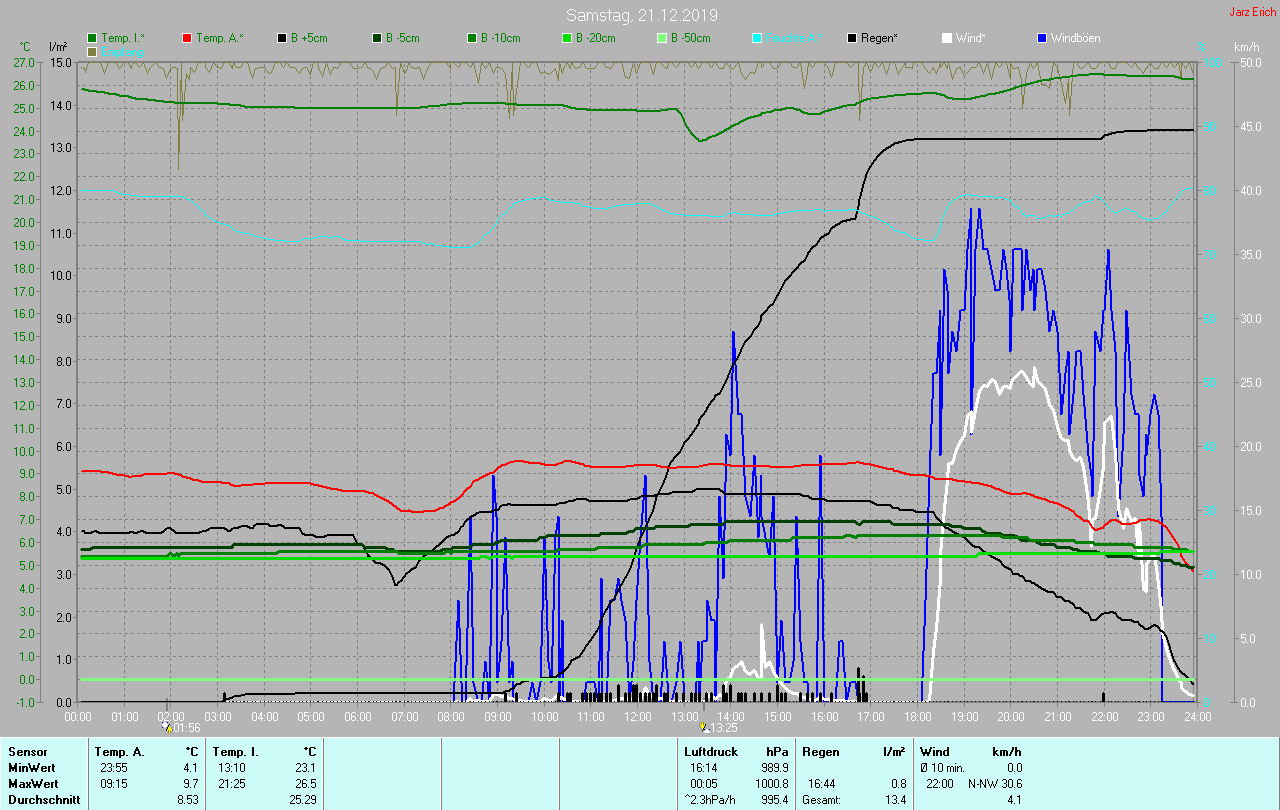
Task: Click the minimum pressure value "989.9"
Action: 775,768
